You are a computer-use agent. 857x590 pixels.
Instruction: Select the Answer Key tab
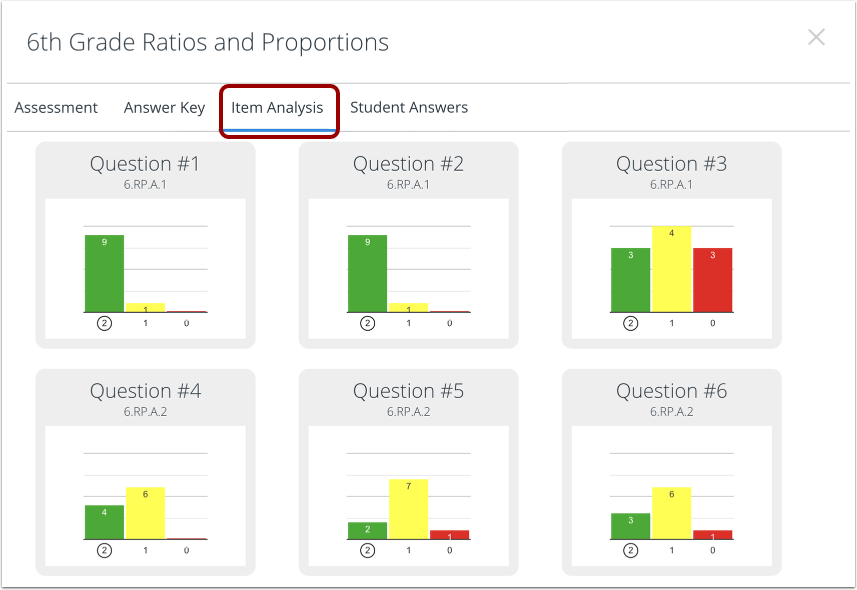[164, 107]
